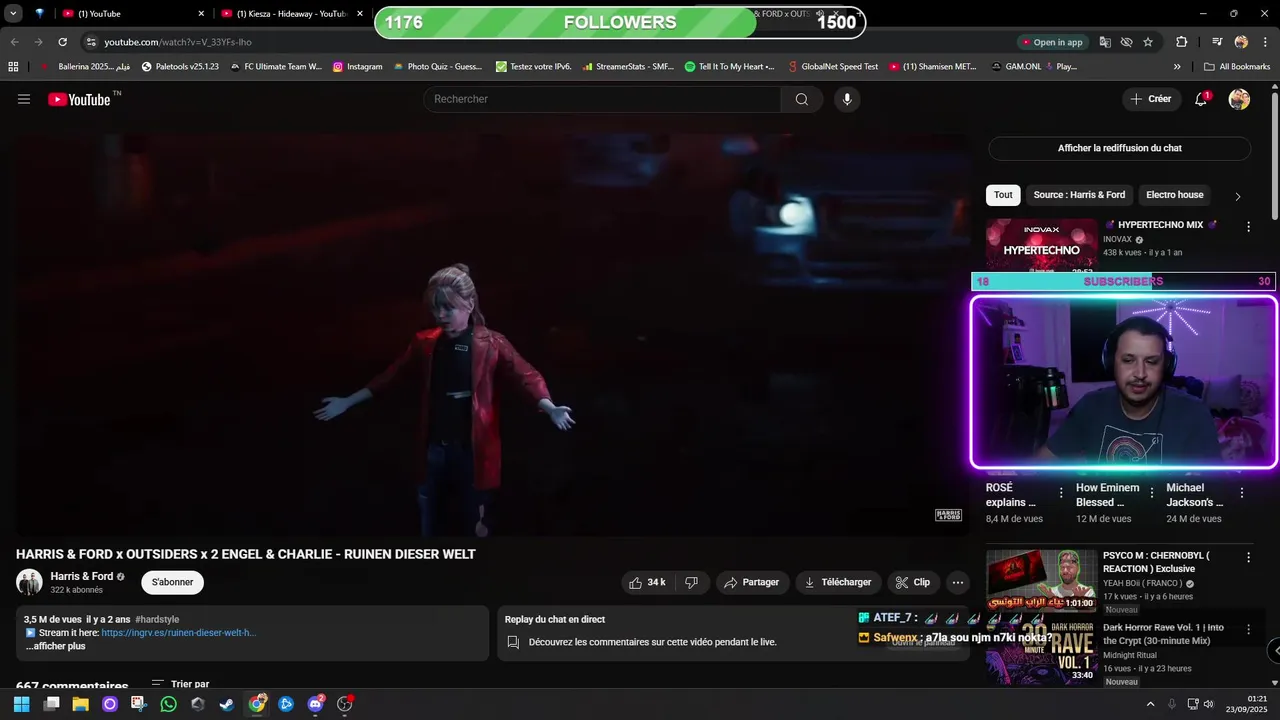The height and width of the screenshot is (720, 1280).
Task: Select the Tout filter chip
Action: click(x=1003, y=195)
